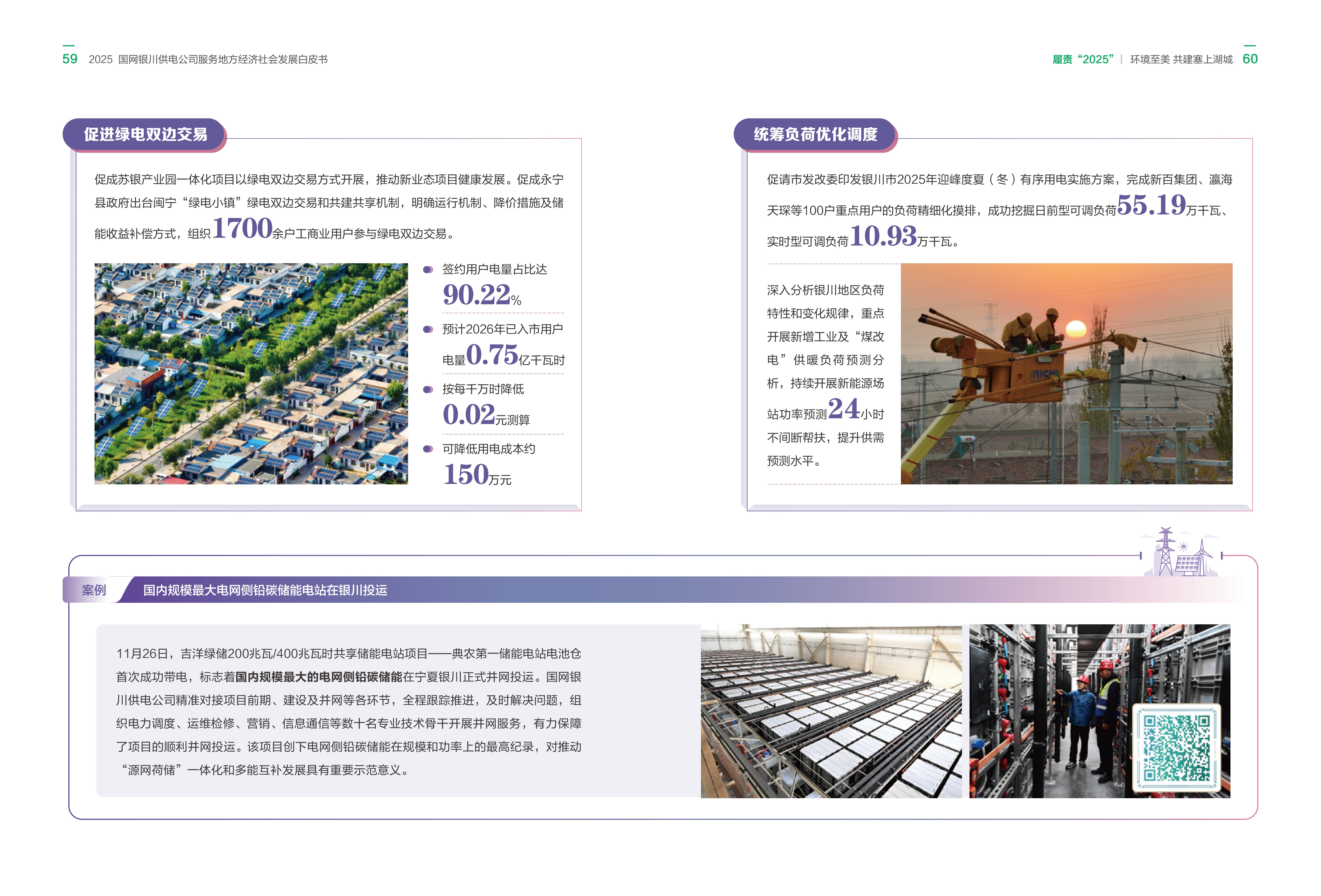Click the figure "150"
Screen dimensions: 1321x896
point(466,474)
